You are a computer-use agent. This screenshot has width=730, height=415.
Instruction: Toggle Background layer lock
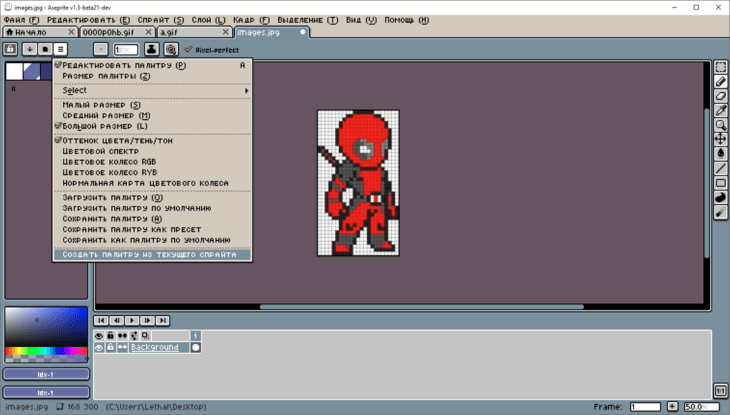pyautogui.click(x=110, y=347)
